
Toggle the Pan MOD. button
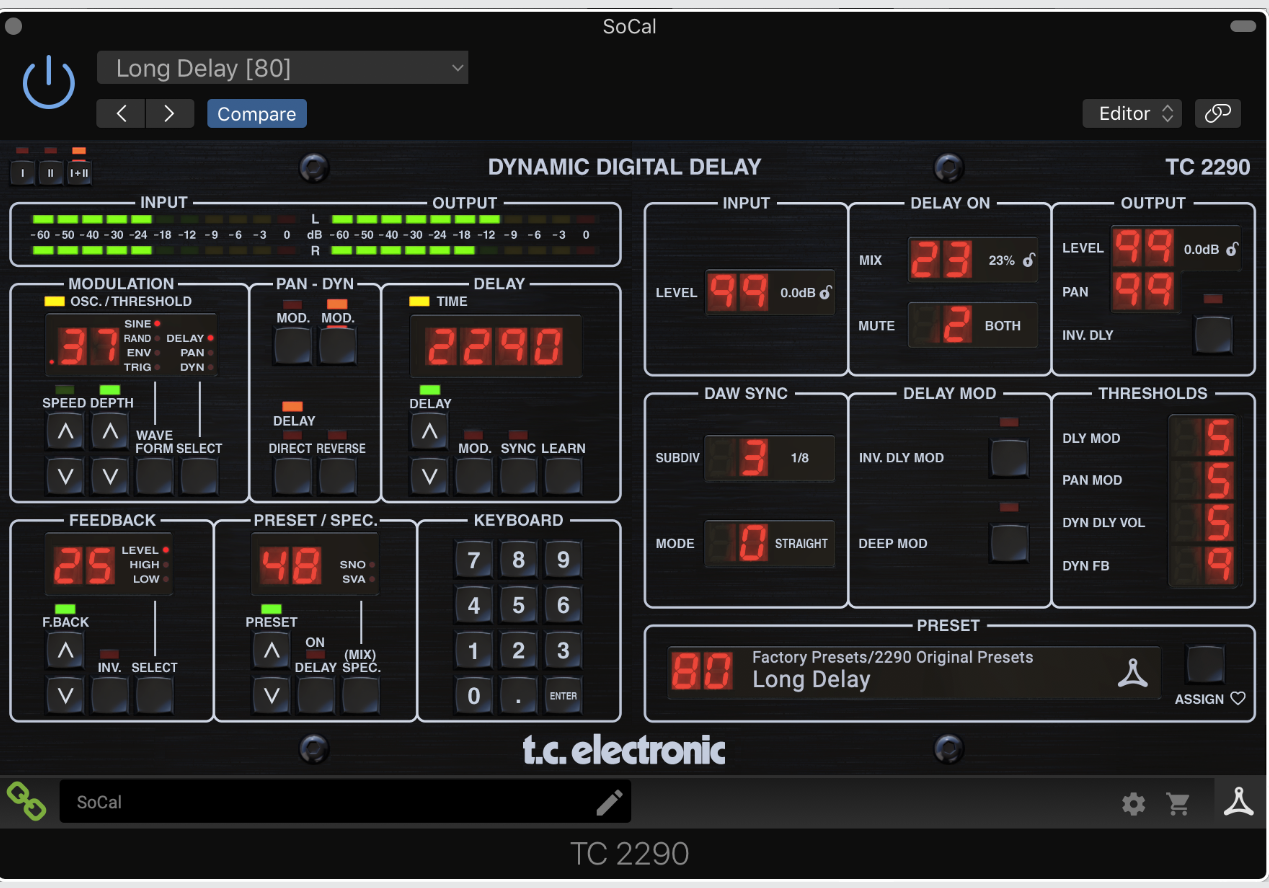(x=293, y=346)
